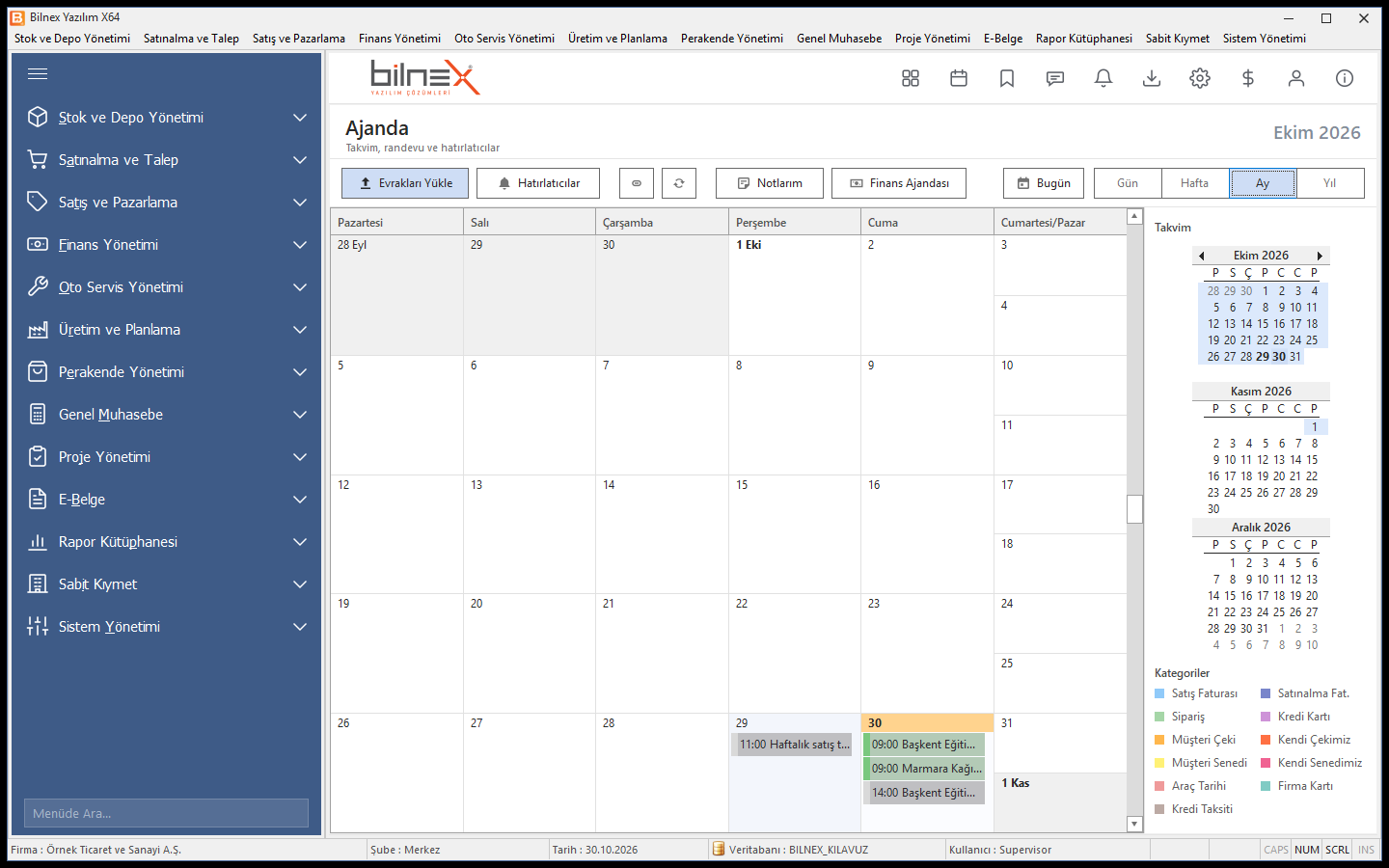Open the 11:00 Haftalık satış event
1389x868 pixels.
pos(792,745)
